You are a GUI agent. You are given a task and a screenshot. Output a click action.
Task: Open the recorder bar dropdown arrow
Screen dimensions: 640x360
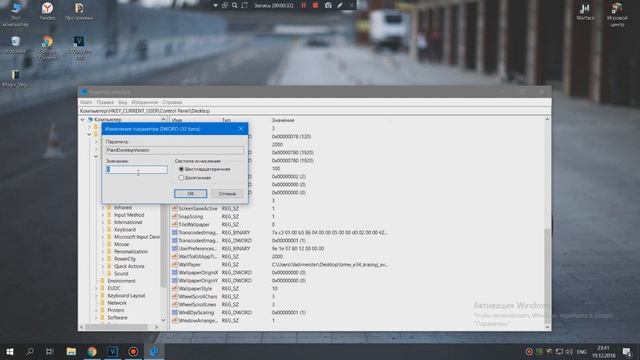coord(215,5)
